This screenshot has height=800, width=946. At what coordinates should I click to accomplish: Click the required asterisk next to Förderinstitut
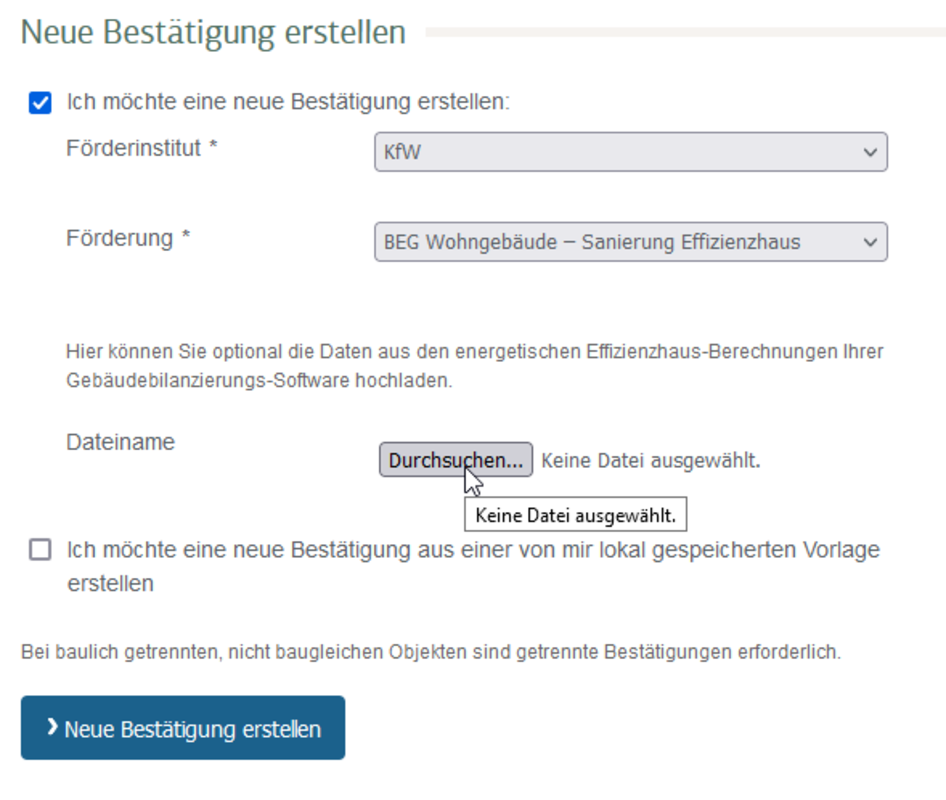[x=212, y=148]
